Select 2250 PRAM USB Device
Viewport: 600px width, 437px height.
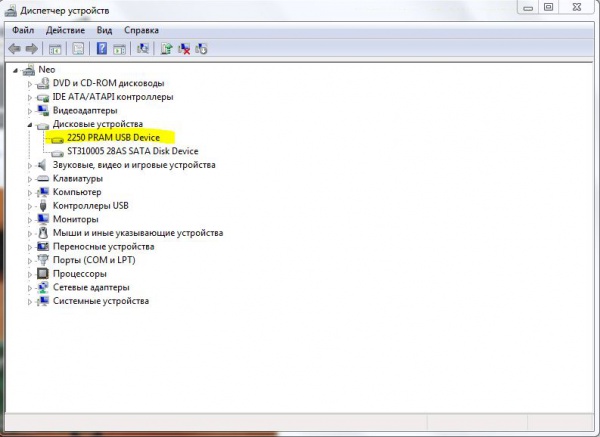(113, 138)
